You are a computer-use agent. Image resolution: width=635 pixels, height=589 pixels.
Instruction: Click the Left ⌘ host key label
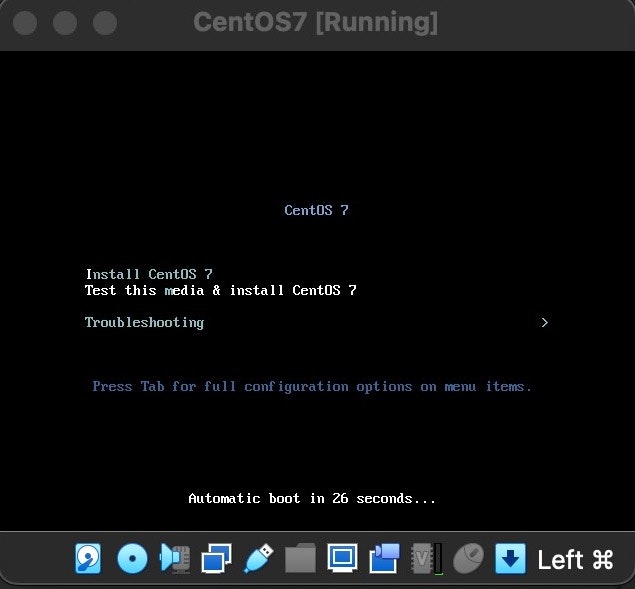tap(575, 559)
